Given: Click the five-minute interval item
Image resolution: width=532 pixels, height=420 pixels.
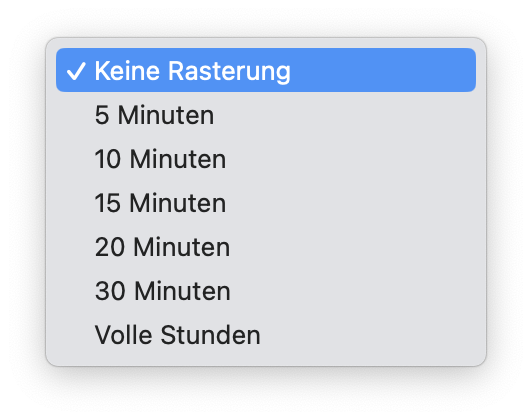Looking at the screenshot, I should pyautogui.click(x=266, y=115).
